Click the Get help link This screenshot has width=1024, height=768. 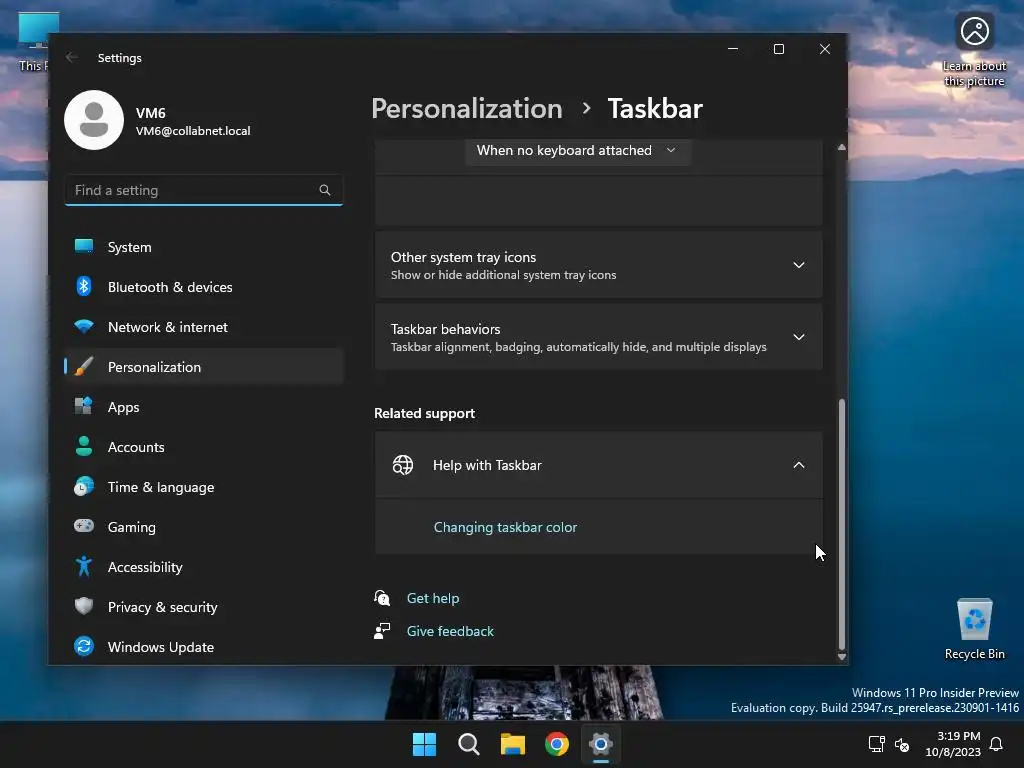pyautogui.click(x=433, y=598)
